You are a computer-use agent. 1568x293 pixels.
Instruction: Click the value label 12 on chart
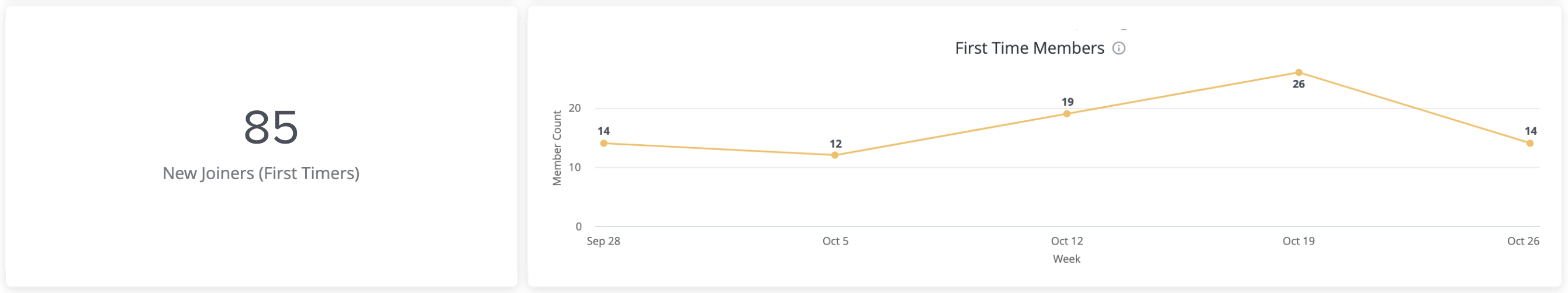tap(835, 144)
